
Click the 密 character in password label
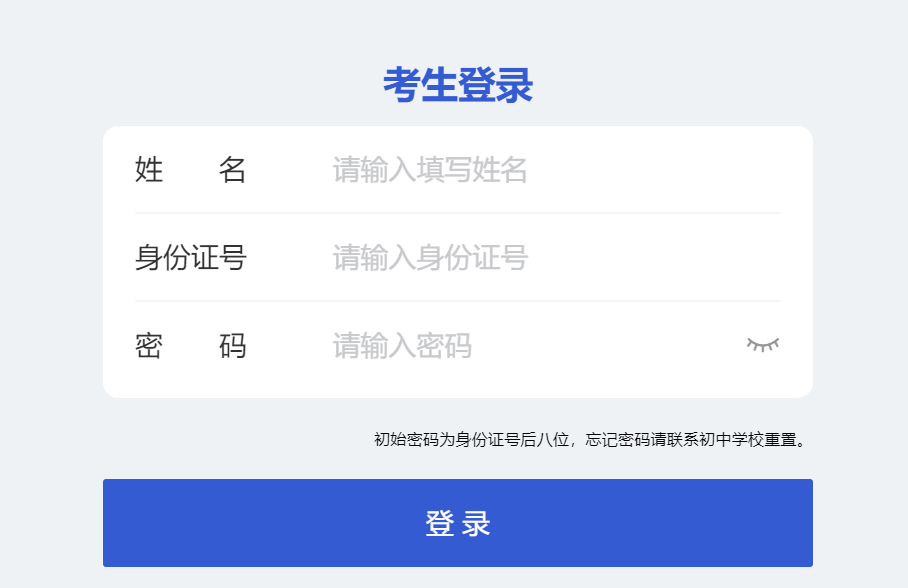[149, 346]
